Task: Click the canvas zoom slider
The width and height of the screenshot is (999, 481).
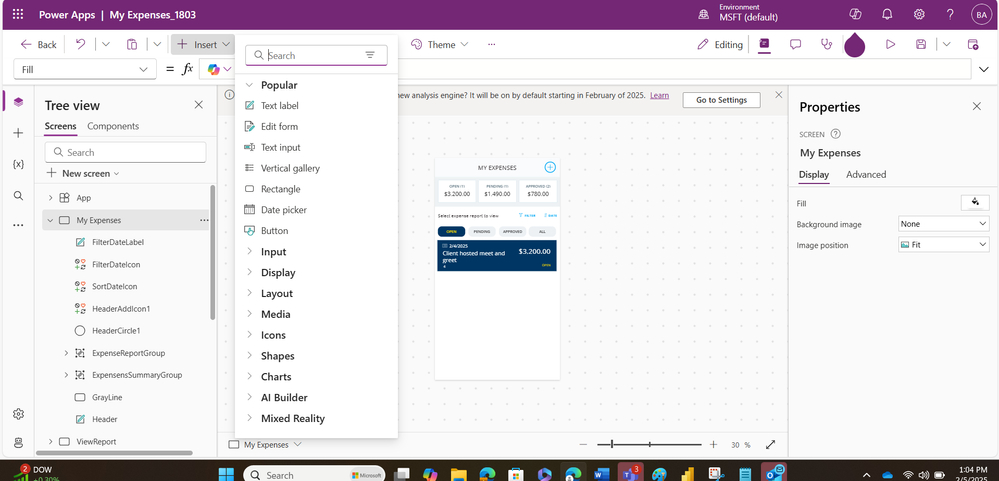Action: (x=649, y=445)
